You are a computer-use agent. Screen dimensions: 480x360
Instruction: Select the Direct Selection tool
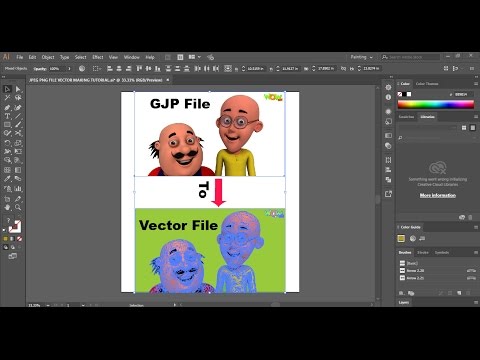(x=18, y=89)
